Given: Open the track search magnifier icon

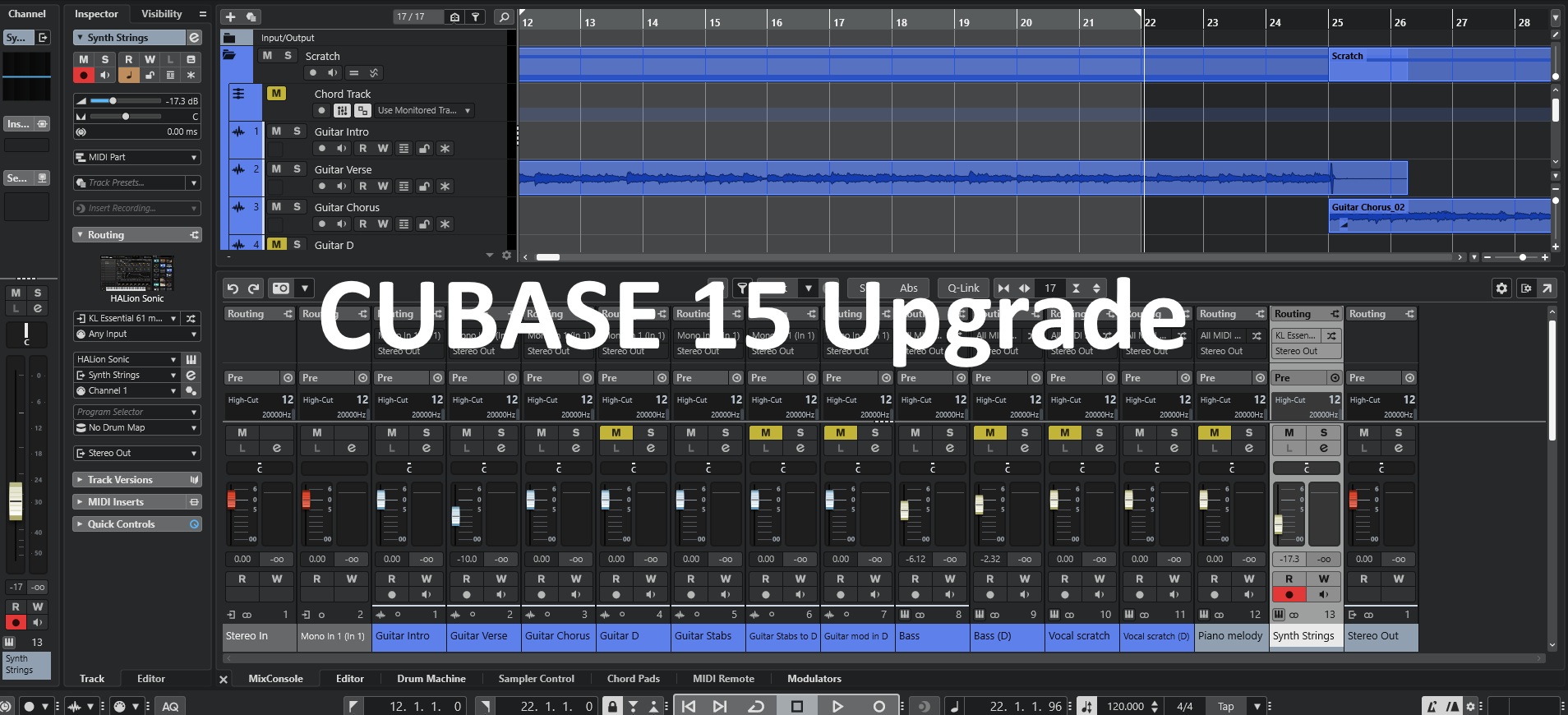Looking at the screenshot, I should coord(505,16).
